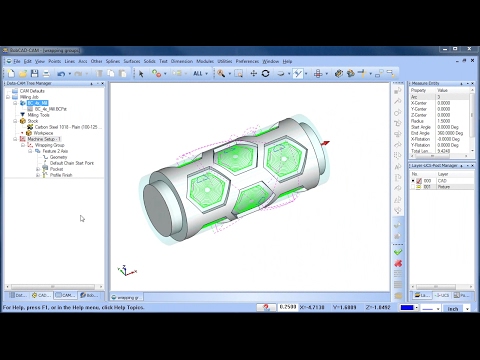Select CAM Defaults in the tree
The image size is (480, 360).
pyautogui.click(x=32, y=91)
